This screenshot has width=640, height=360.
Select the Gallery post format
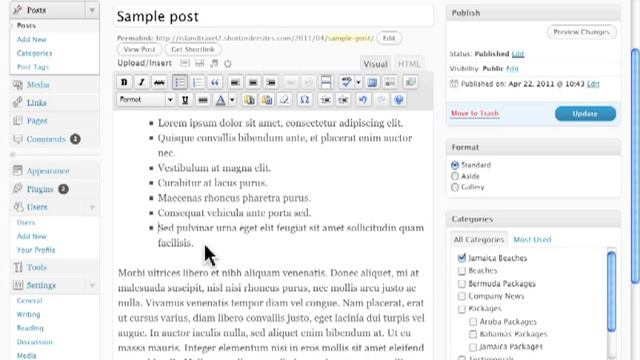pos(455,187)
